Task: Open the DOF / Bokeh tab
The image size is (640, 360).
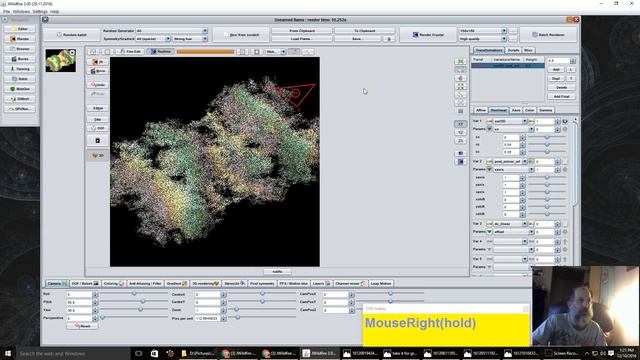Action: [x=85, y=283]
